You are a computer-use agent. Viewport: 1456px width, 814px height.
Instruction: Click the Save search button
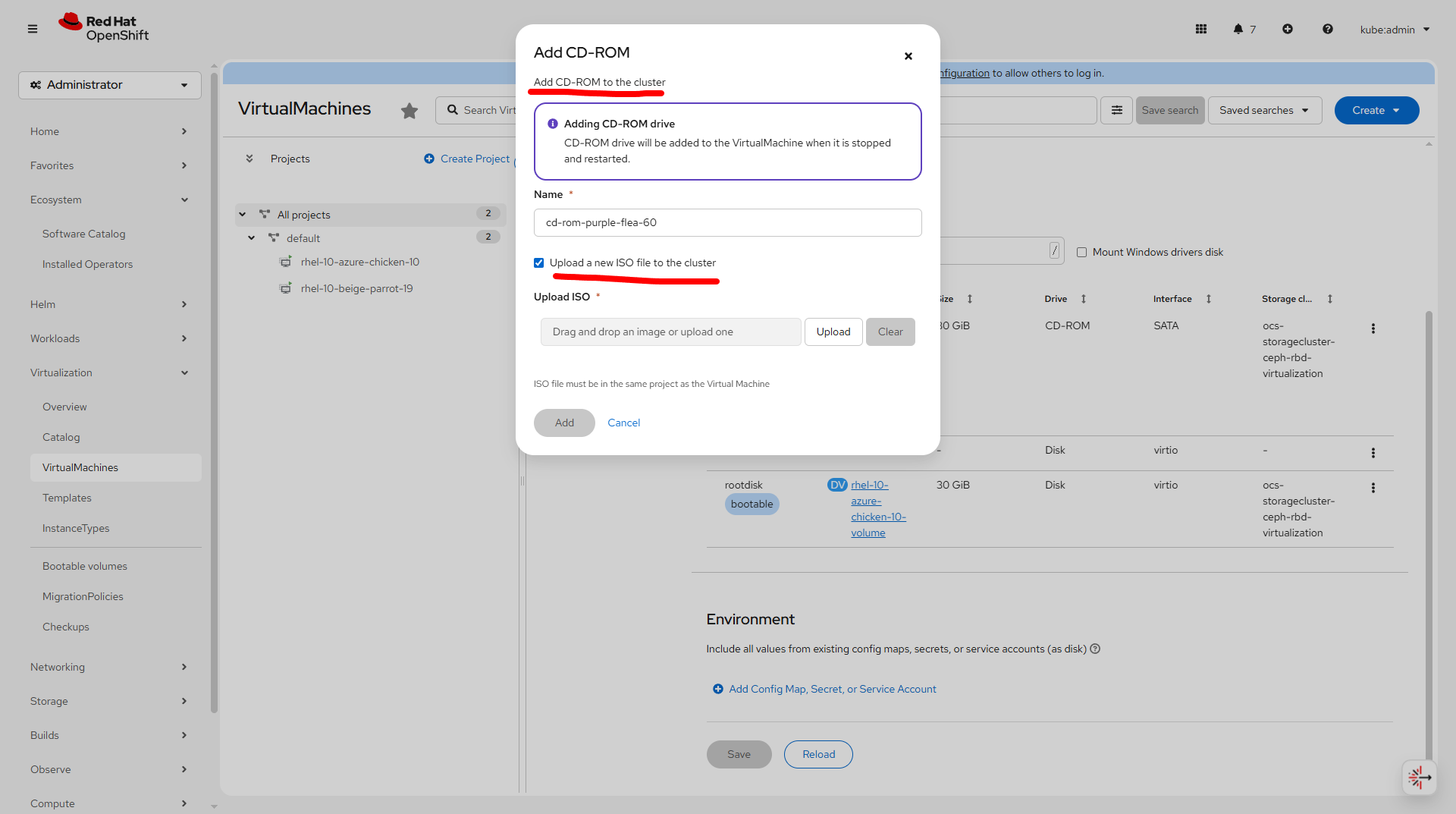[x=1170, y=111]
